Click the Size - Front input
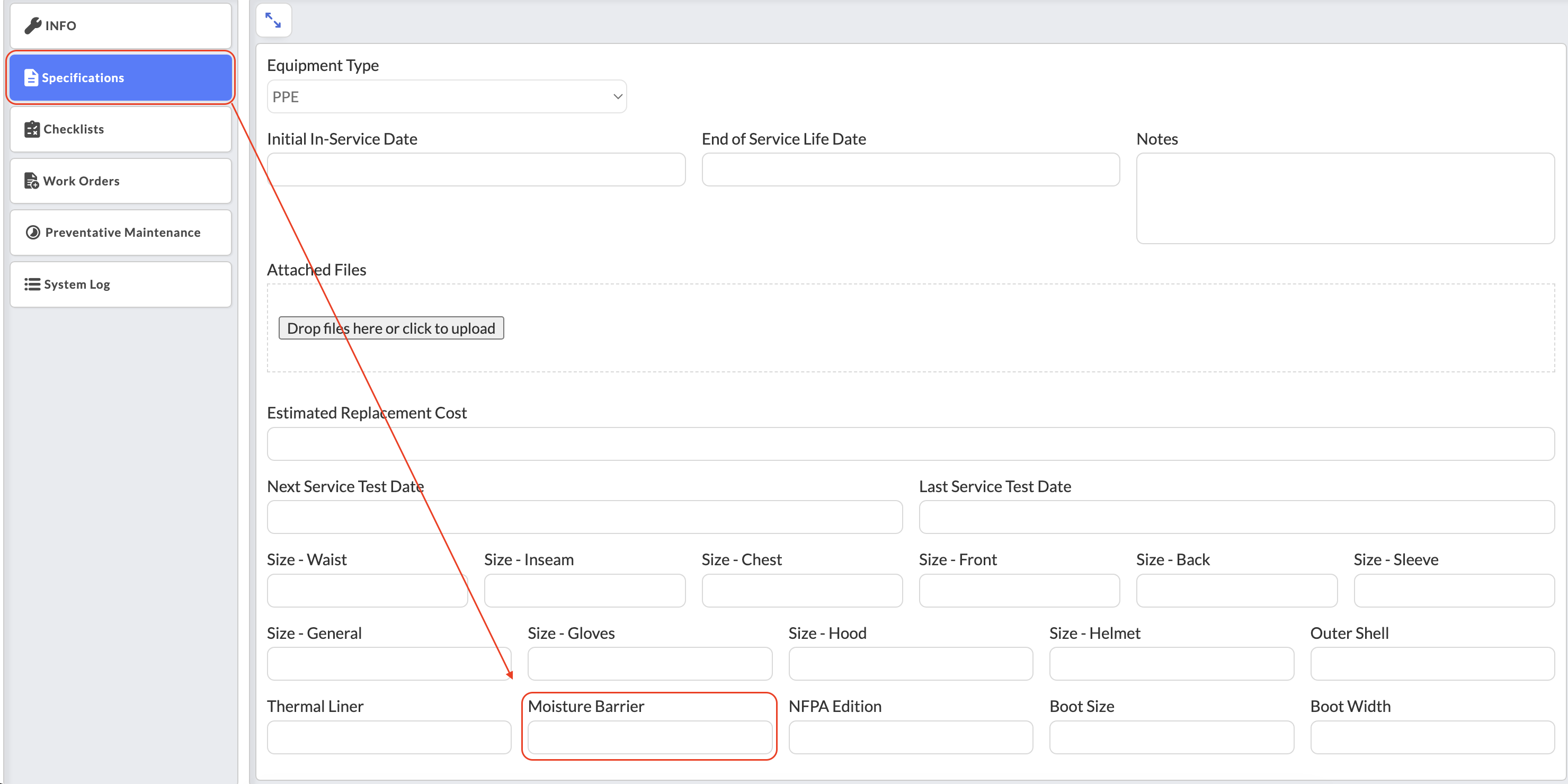 pyautogui.click(x=1019, y=591)
